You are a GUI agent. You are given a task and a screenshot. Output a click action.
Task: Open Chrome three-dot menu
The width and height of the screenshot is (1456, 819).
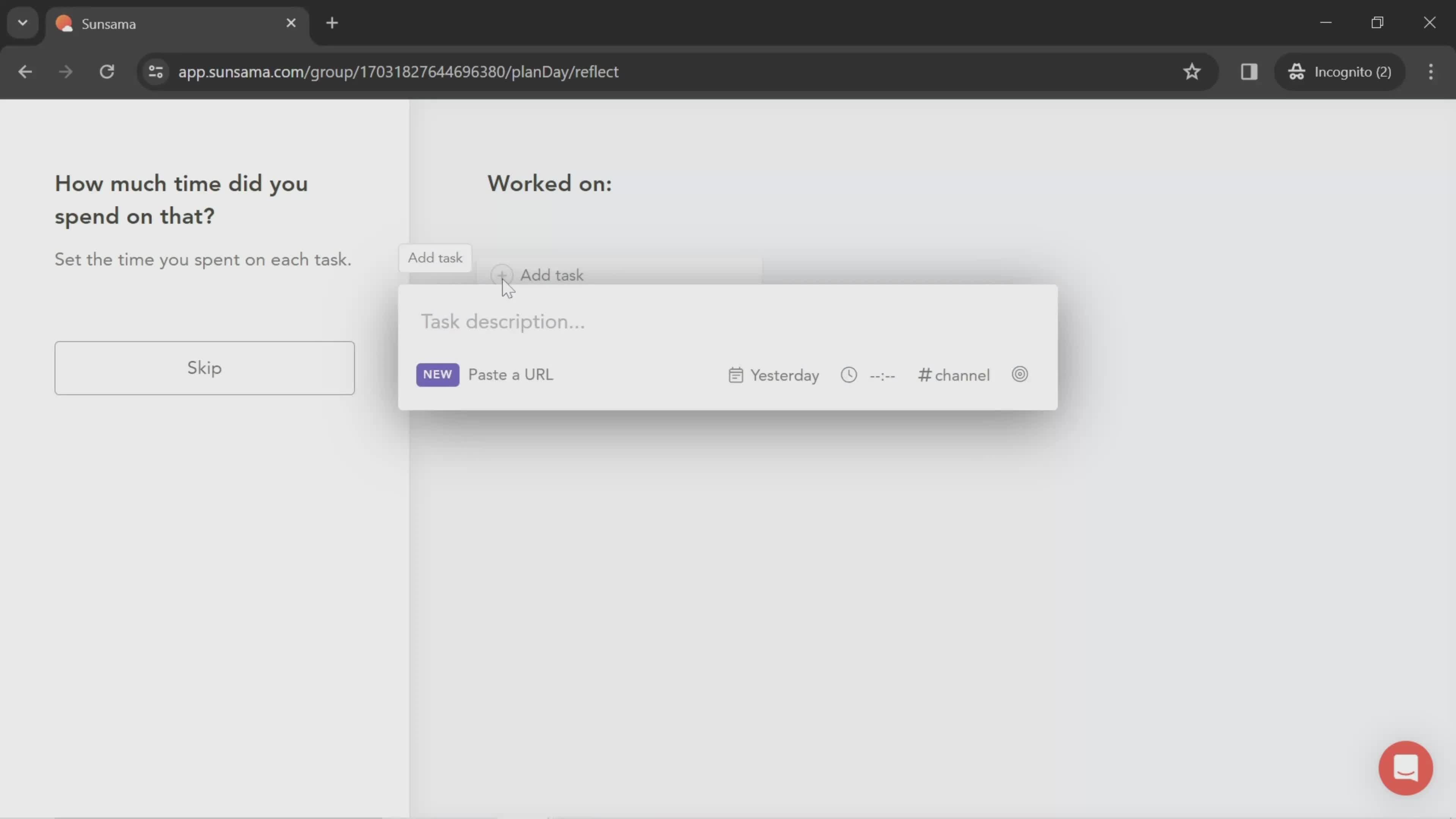point(1431,72)
